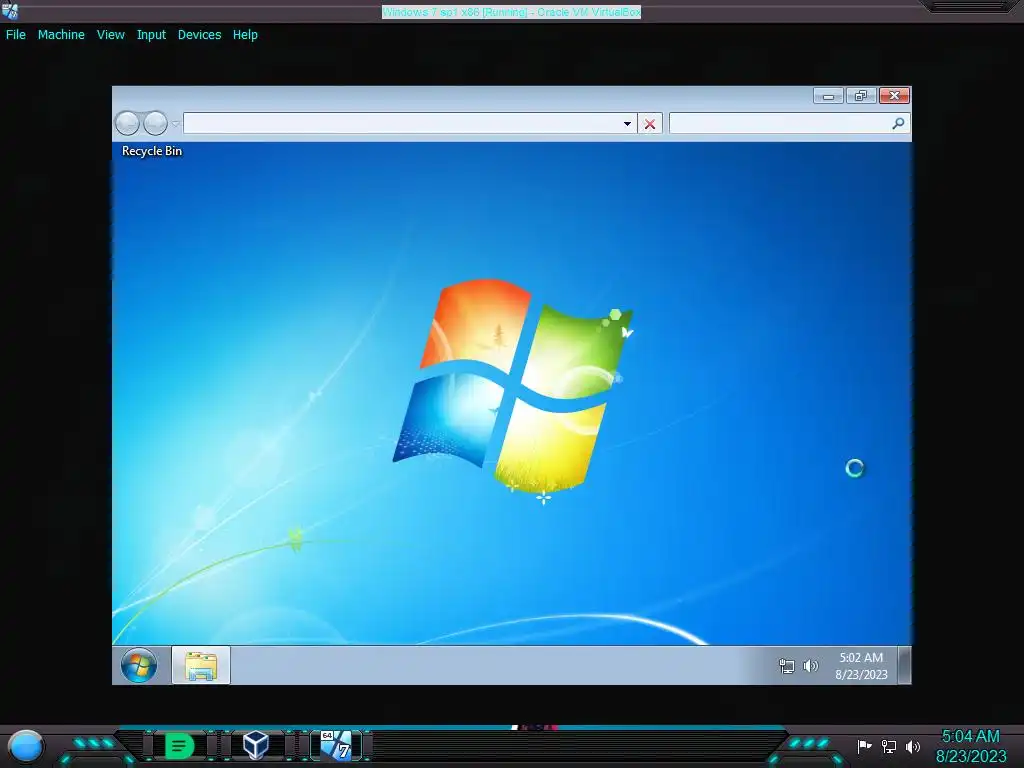Click the VirtualBox window title text

(x=511, y=12)
